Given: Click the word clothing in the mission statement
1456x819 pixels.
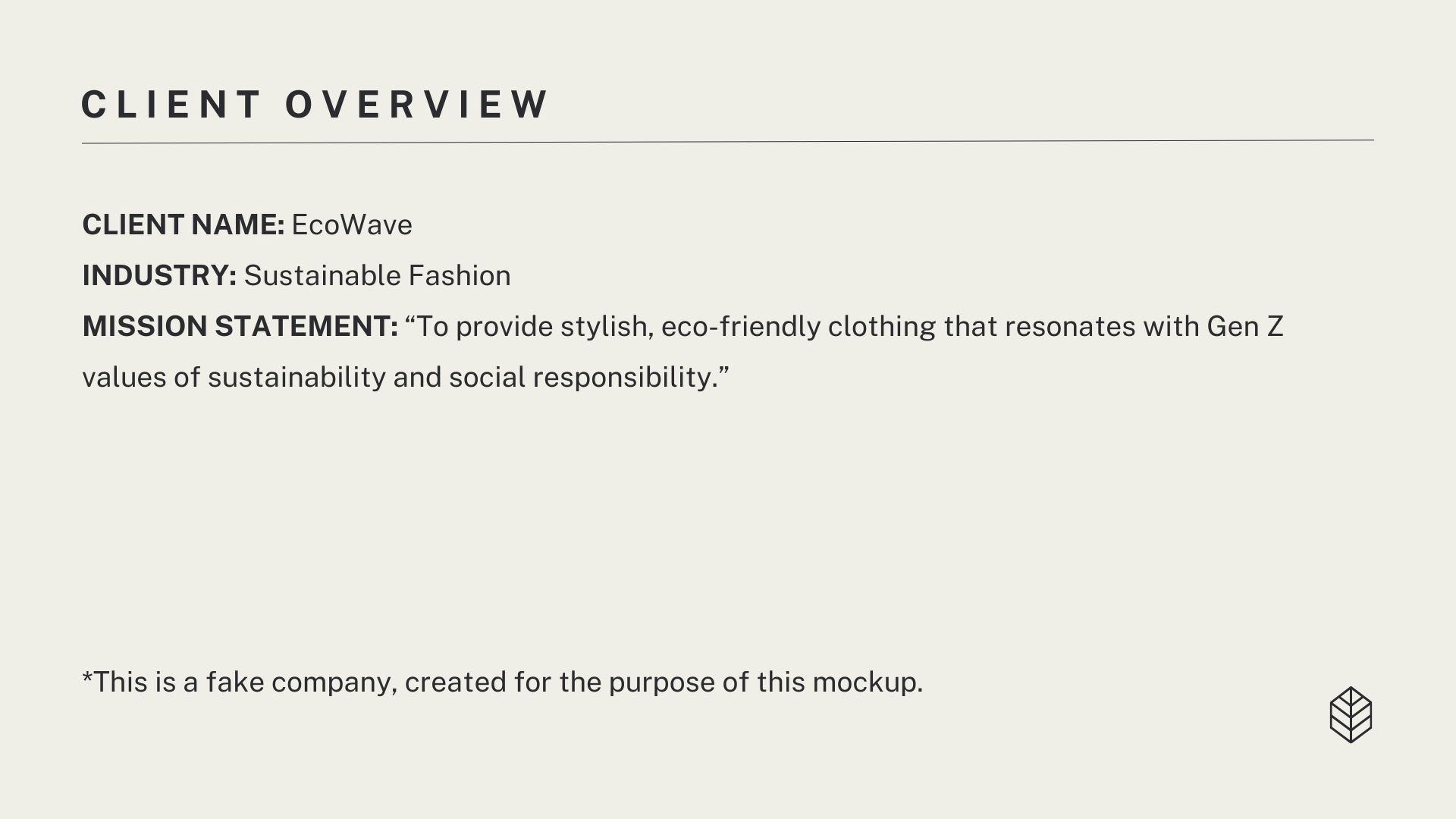Looking at the screenshot, I should coord(881,326).
